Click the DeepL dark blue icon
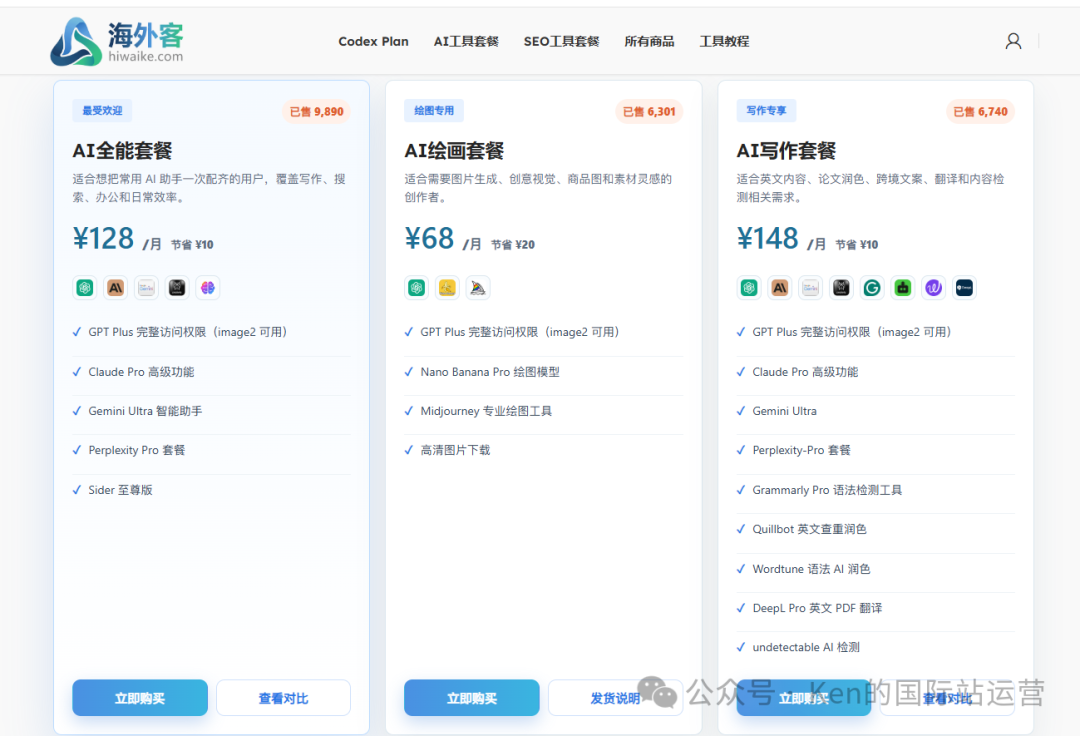The height and width of the screenshot is (736, 1080). coord(964,288)
